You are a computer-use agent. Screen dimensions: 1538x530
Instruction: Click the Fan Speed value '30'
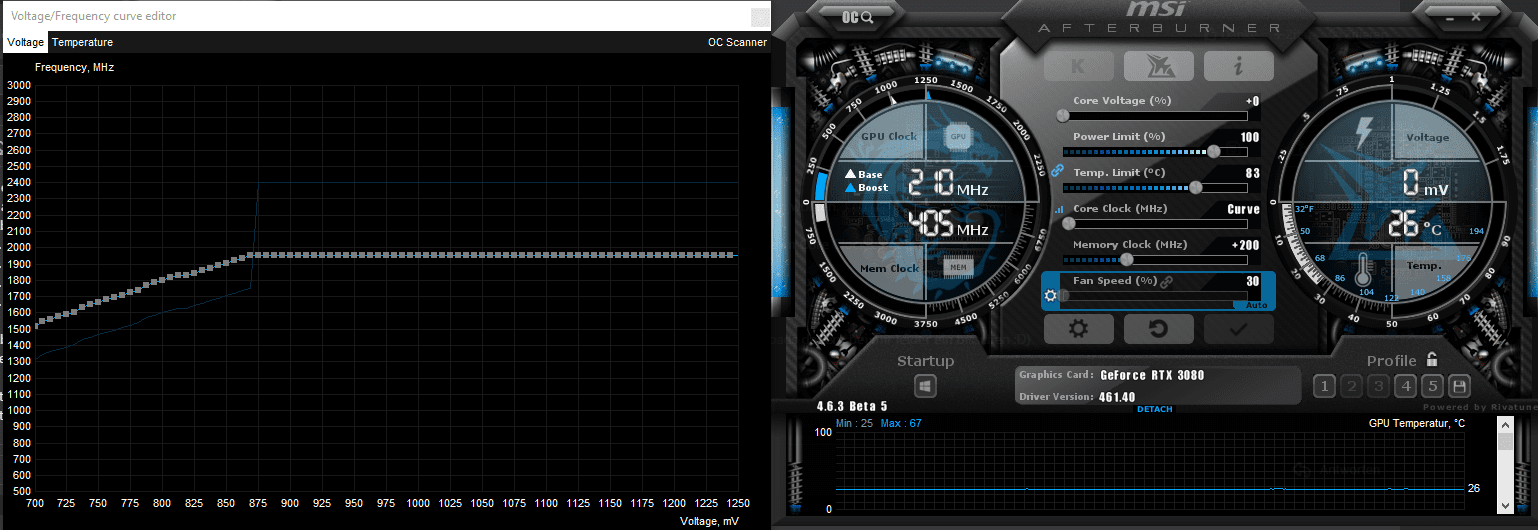click(1253, 282)
